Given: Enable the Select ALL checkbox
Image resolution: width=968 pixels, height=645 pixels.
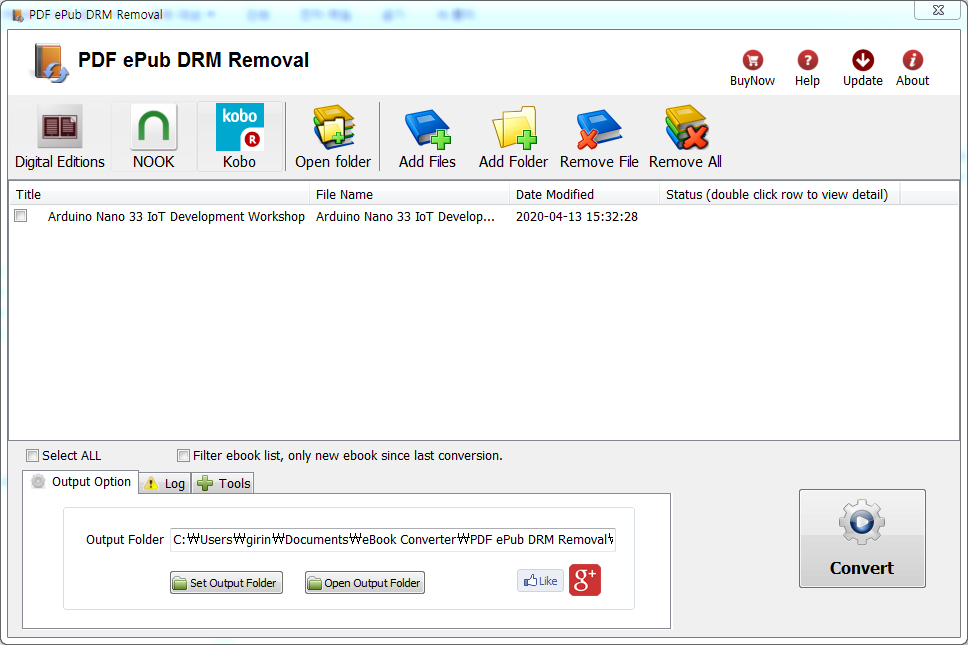Looking at the screenshot, I should pos(32,456).
